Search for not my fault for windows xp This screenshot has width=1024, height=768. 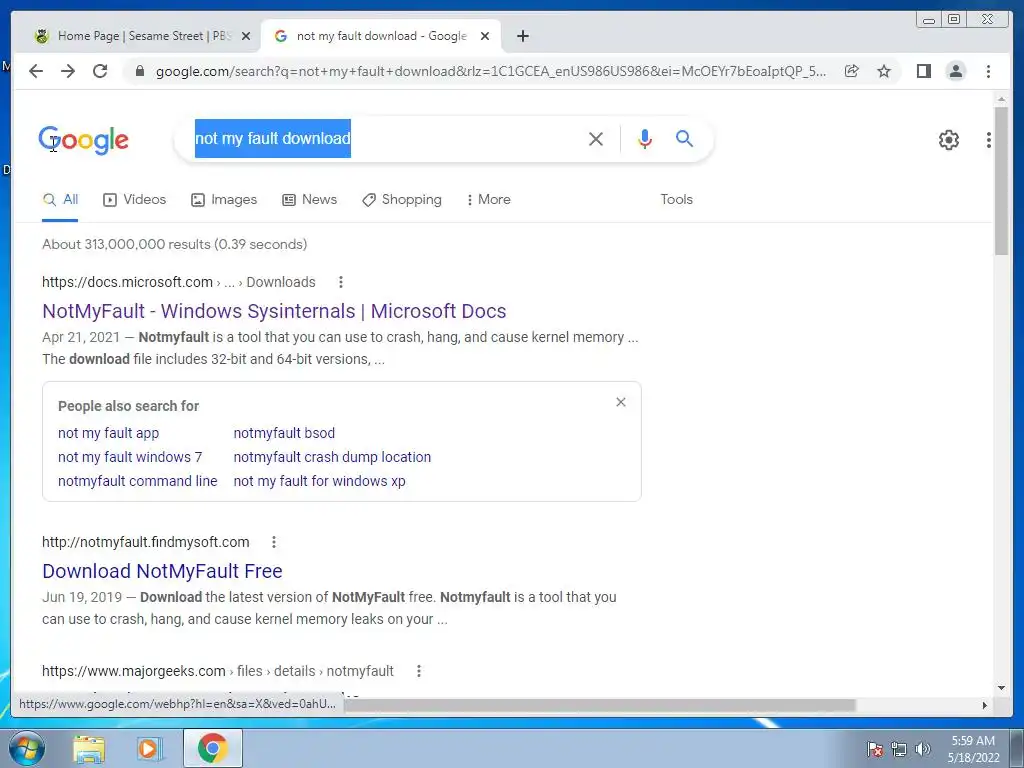[x=319, y=481]
